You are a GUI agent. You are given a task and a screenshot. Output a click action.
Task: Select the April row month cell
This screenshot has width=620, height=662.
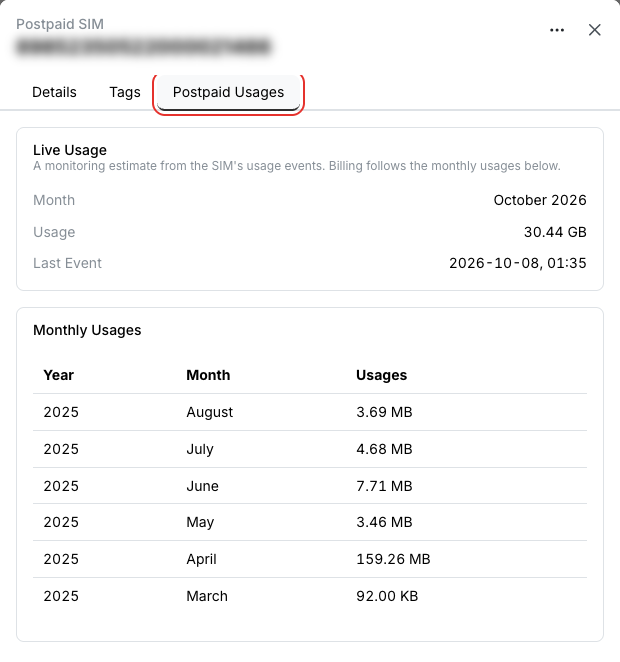201,559
